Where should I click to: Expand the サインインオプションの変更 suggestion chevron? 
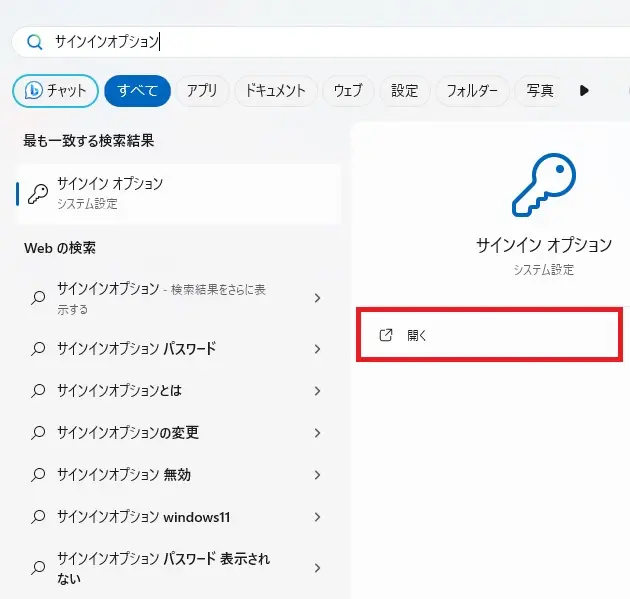[x=317, y=433]
